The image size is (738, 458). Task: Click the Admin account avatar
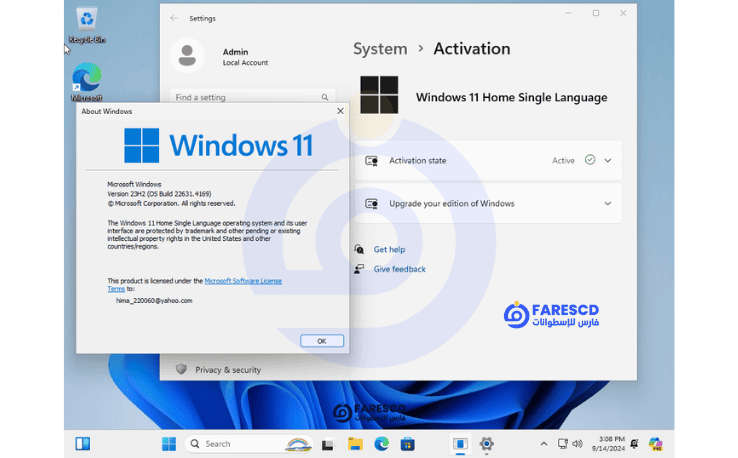(187, 56)
